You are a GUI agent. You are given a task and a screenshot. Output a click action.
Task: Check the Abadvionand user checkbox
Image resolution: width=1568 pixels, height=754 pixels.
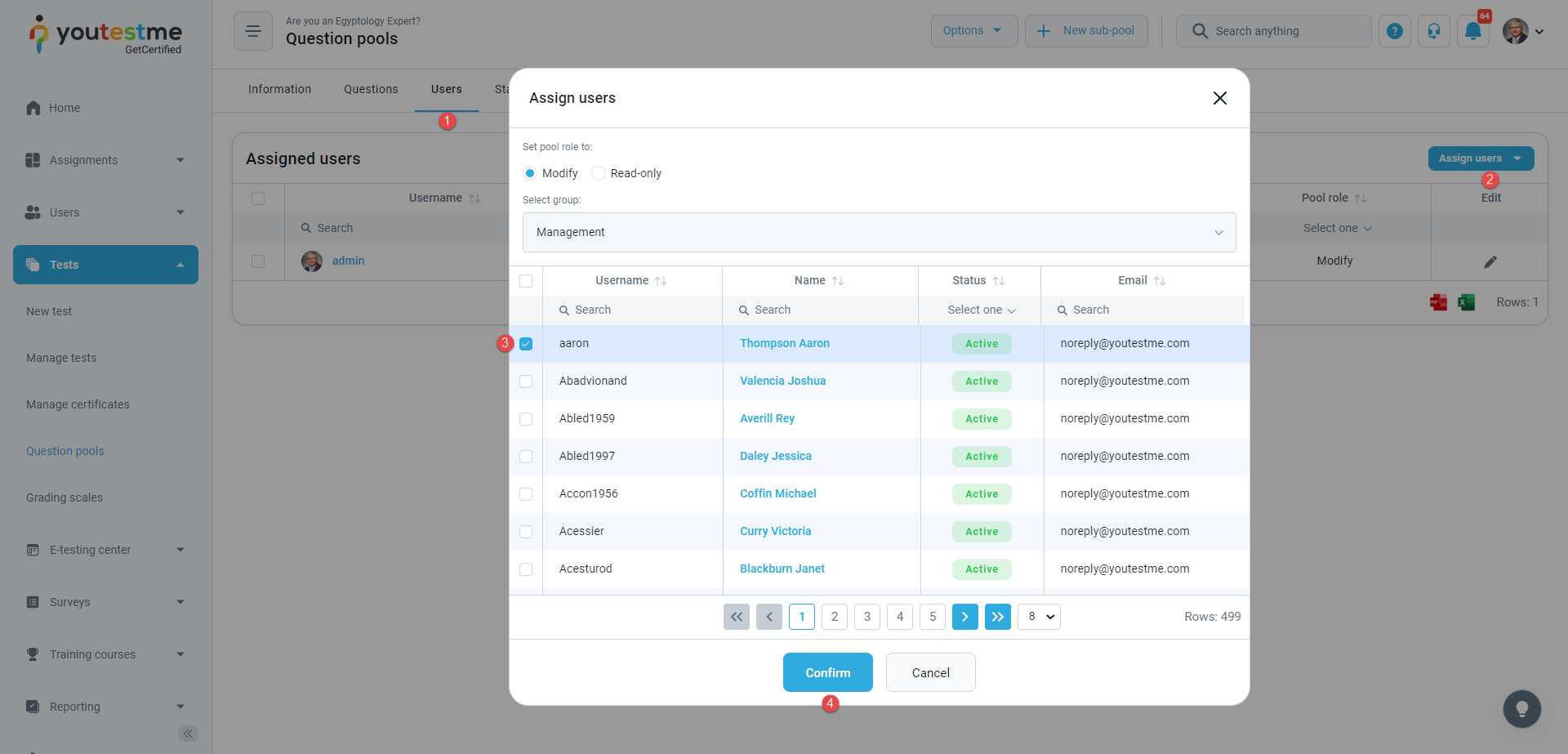point(526,381)
